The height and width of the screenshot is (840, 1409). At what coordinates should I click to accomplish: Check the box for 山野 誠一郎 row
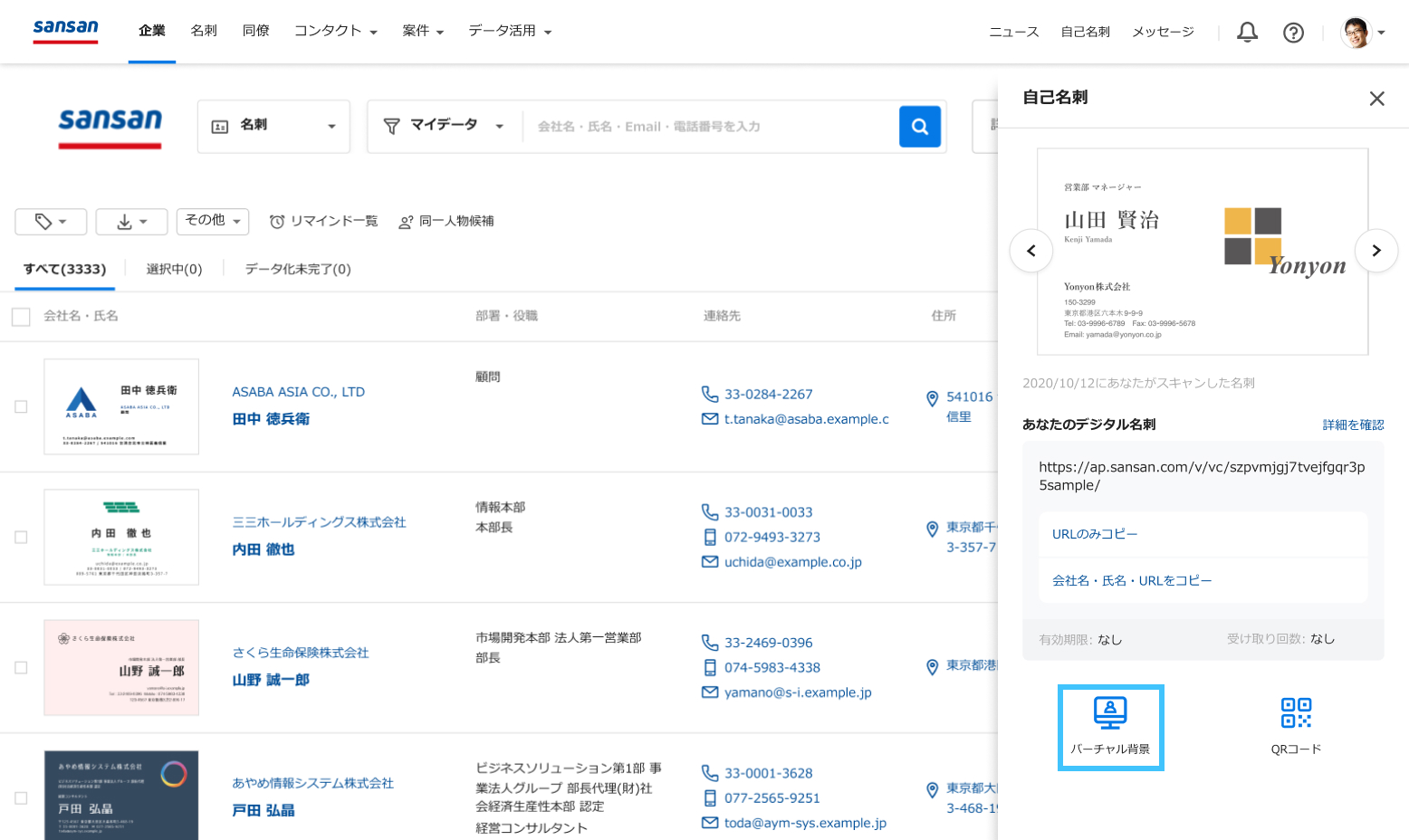coord(21,668)
